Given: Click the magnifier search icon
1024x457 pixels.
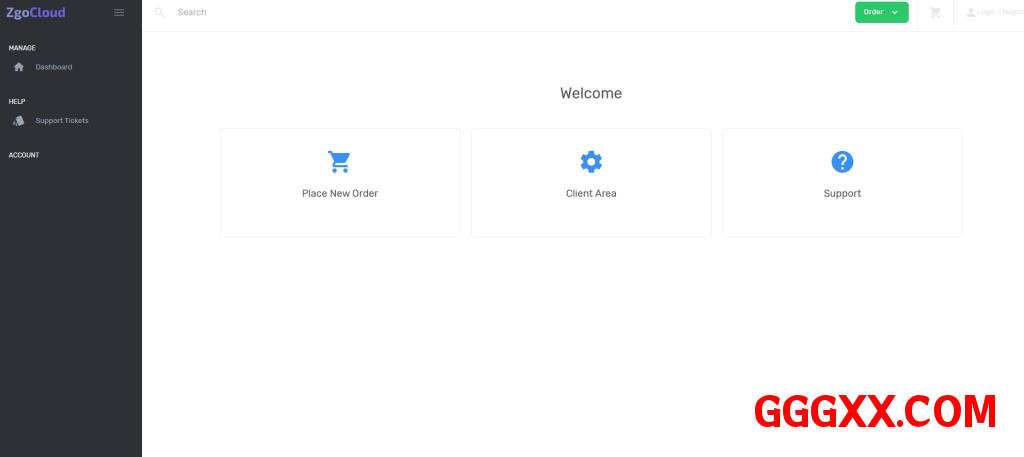Looking at the screenshot, I should [x=159, y=13].
